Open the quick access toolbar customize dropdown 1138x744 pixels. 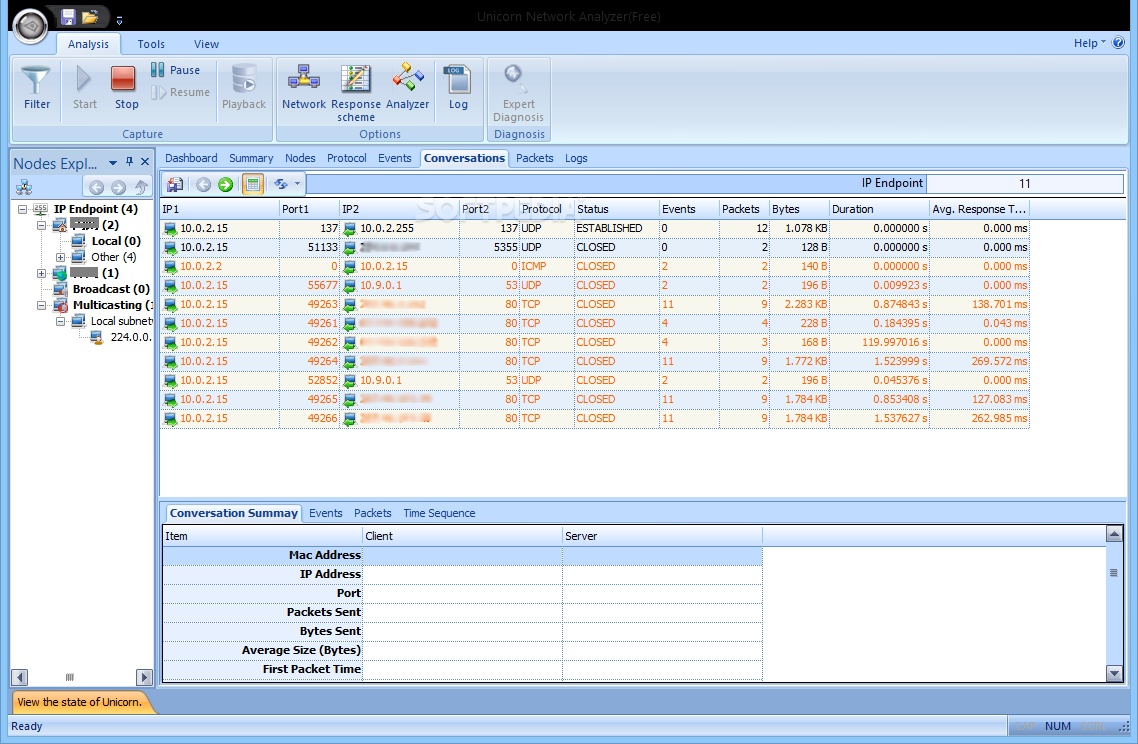click(120, 20)
